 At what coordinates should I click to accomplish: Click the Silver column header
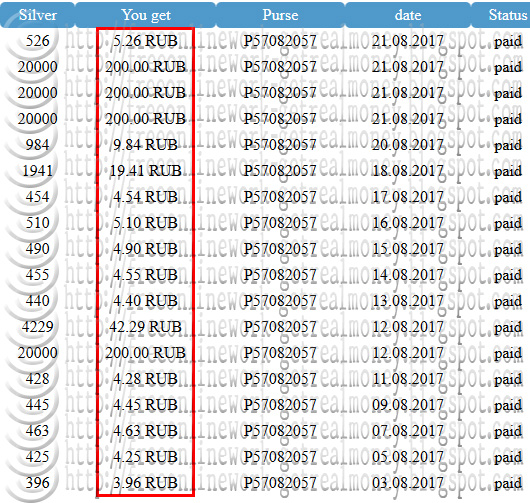point(38,15)
